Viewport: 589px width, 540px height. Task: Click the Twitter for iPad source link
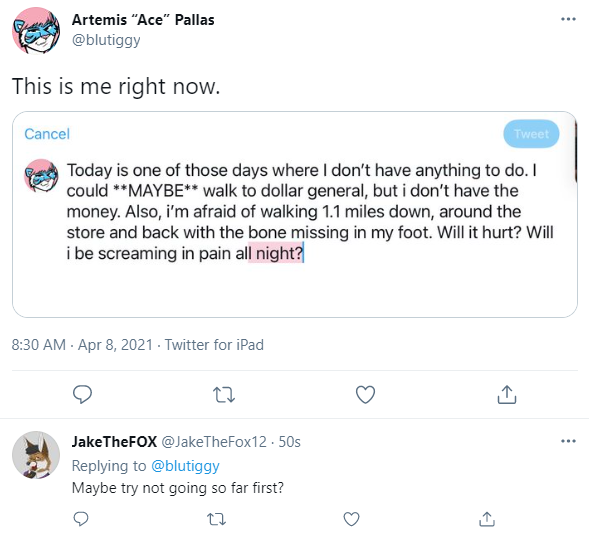[214, 344]
